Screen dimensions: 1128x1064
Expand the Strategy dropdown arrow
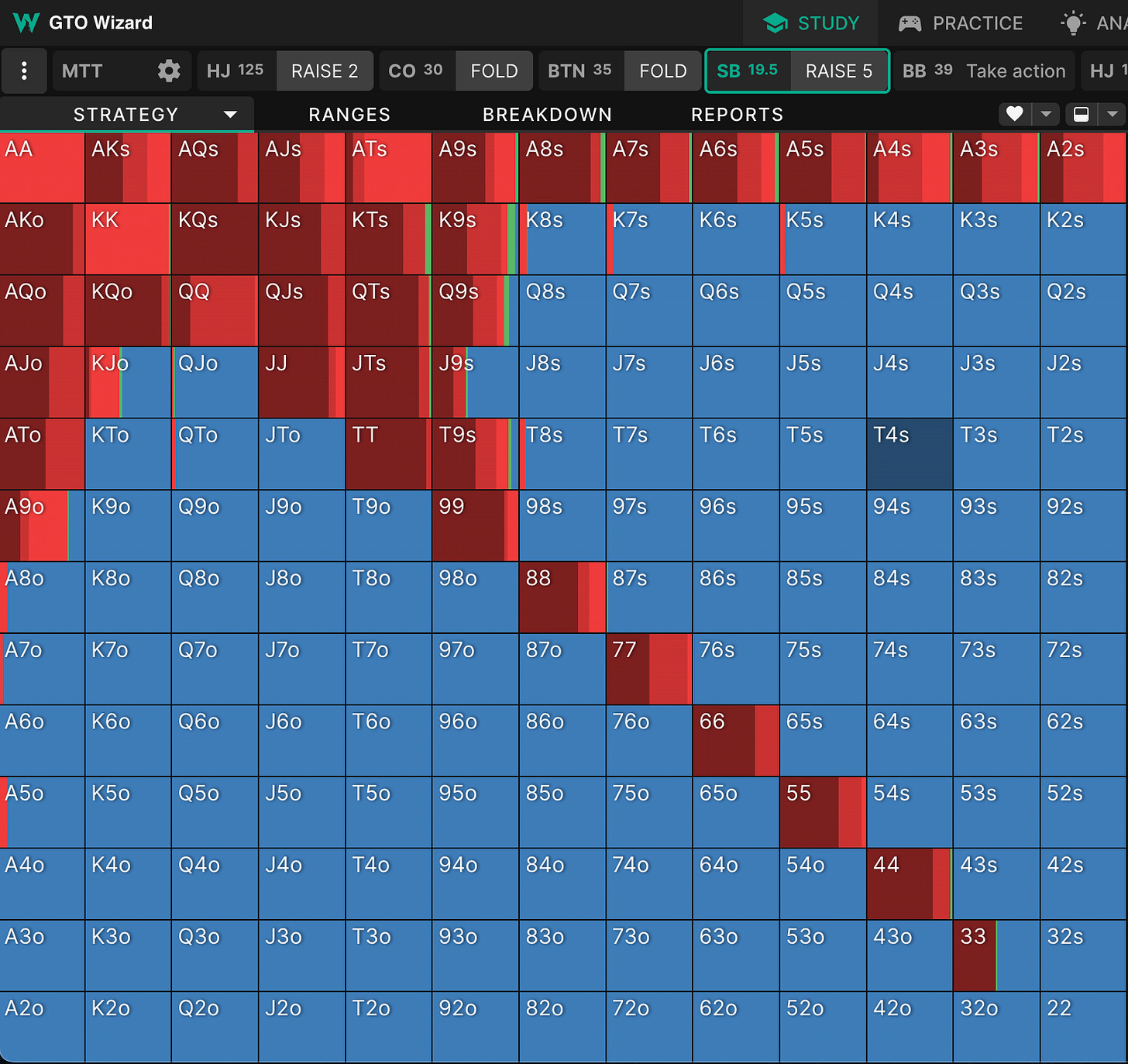click(x=230, y=115)
